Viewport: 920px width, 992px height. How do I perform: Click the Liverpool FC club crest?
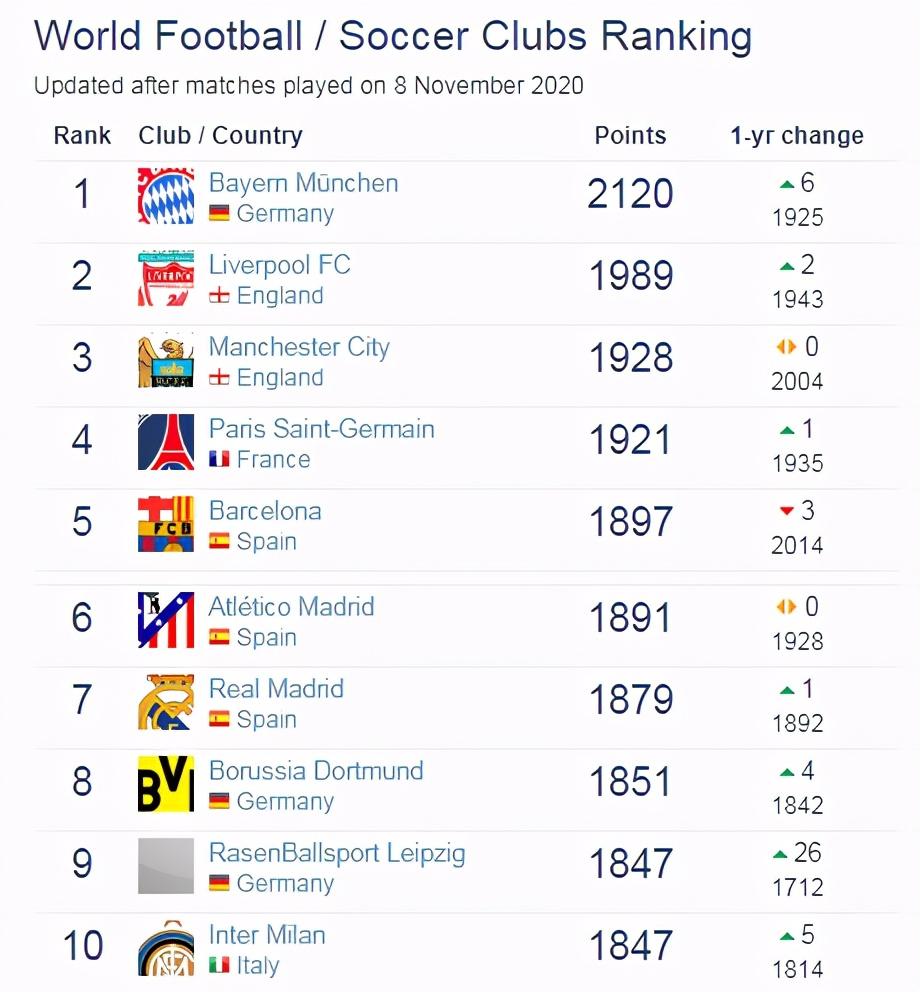166,278
